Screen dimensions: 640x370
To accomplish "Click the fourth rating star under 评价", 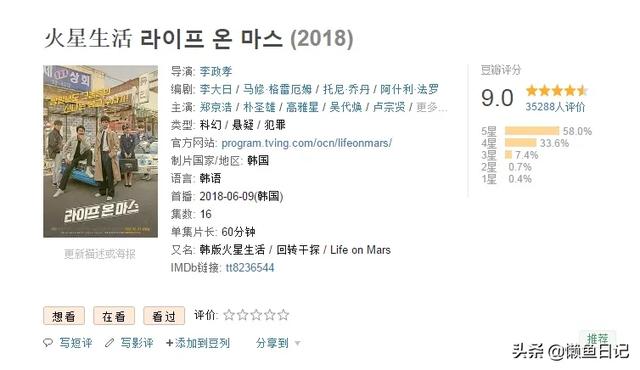I will coord(270,315).
